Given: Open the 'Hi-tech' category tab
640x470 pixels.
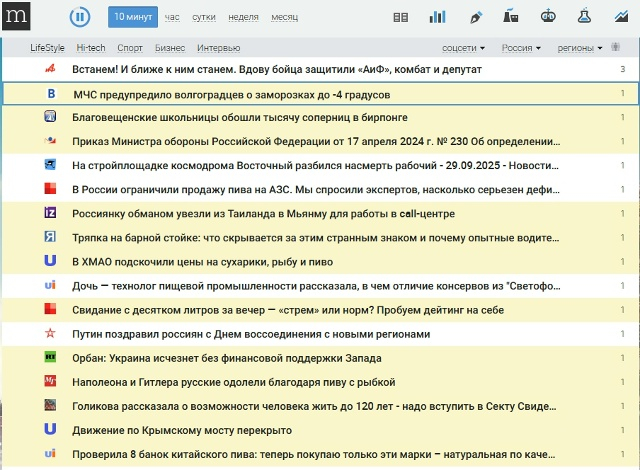Looking at the screenshot, I should 90,47.
